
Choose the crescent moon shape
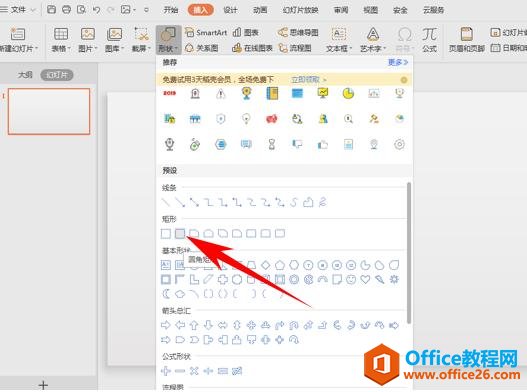click(x=166, y=294)
